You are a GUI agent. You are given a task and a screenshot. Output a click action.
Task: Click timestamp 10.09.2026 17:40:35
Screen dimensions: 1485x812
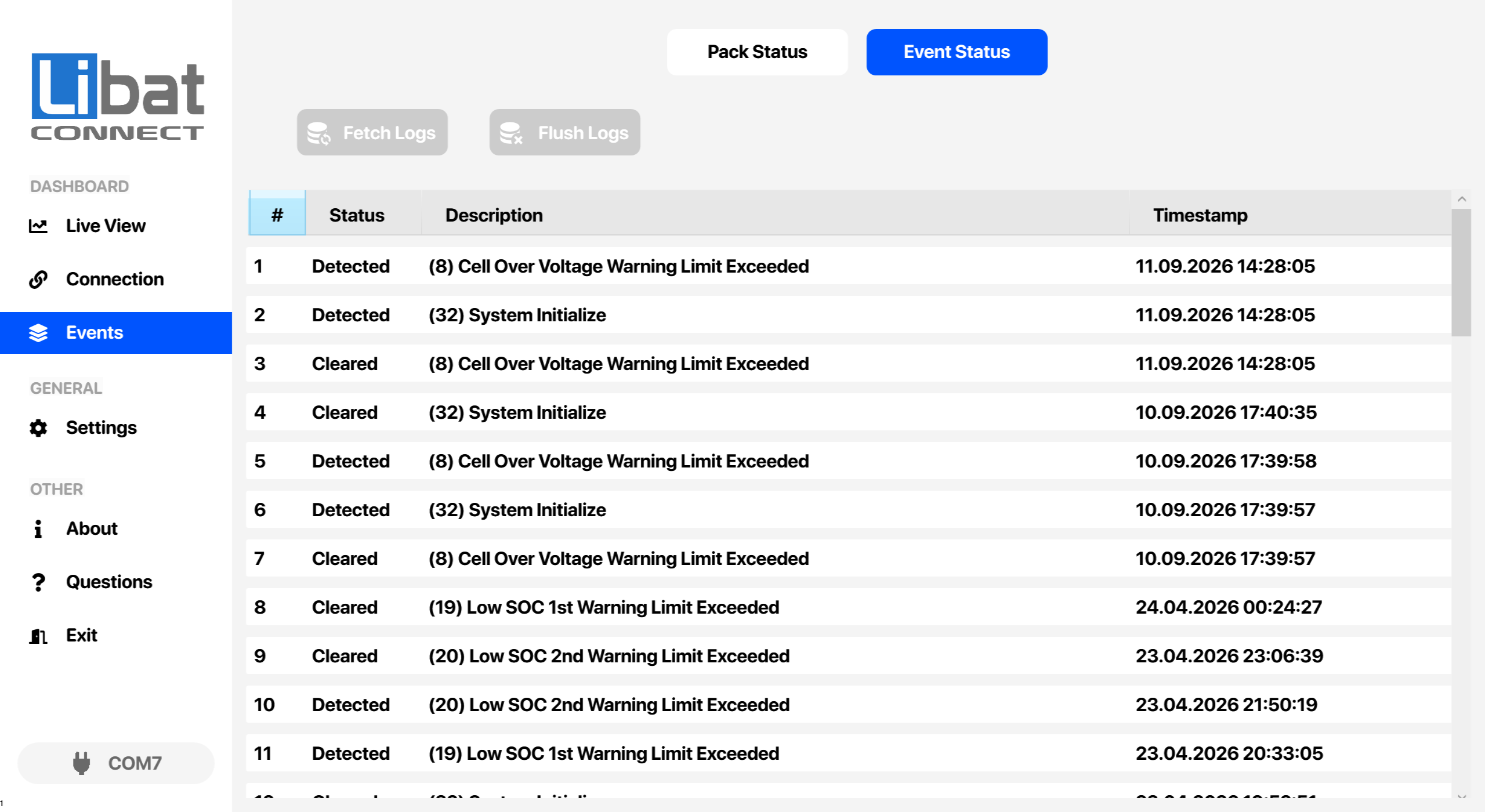[1226, 412]
